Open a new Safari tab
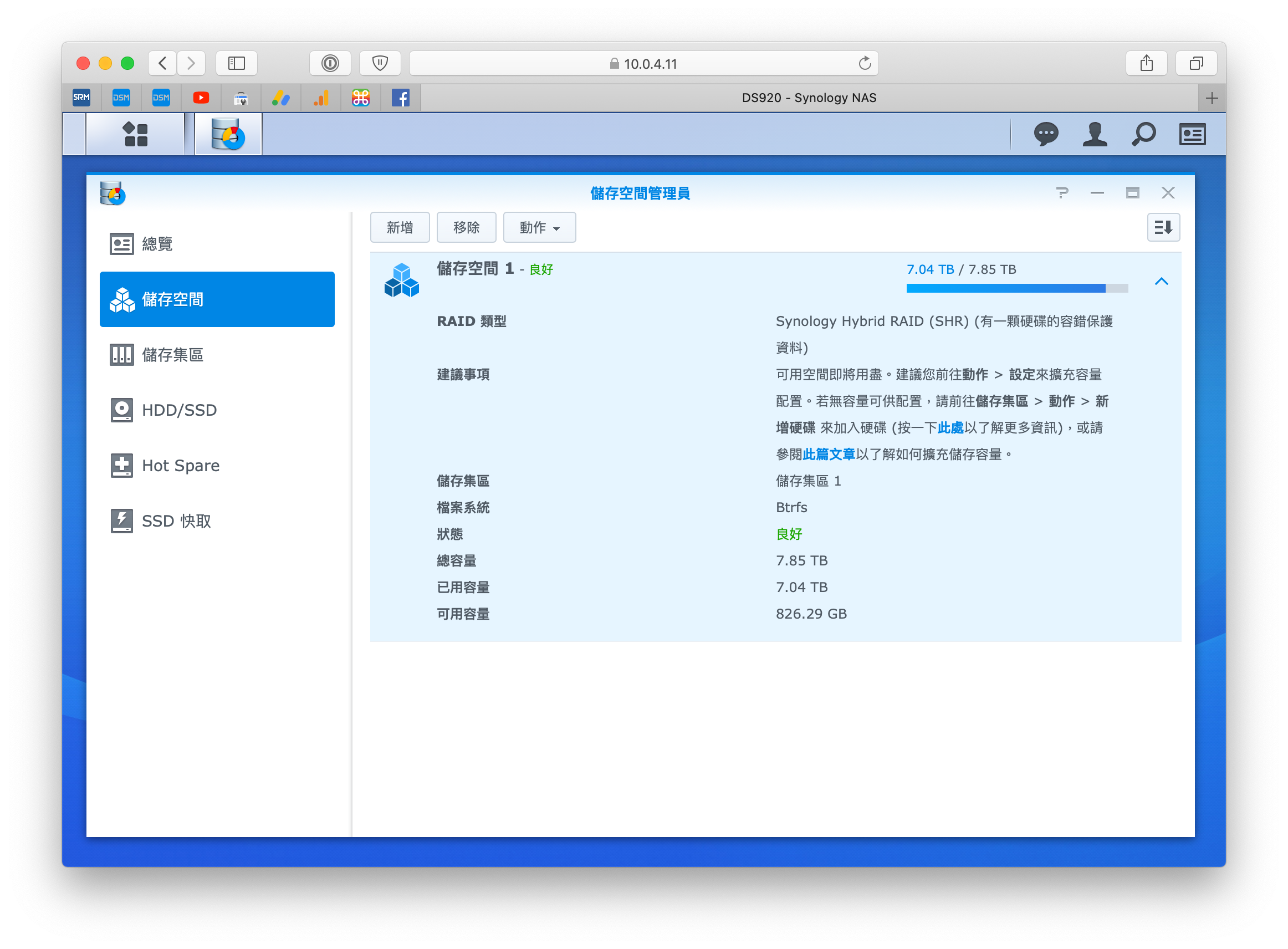Image resolution: width=1288 pixels, height=949 pixels. 1212,98
